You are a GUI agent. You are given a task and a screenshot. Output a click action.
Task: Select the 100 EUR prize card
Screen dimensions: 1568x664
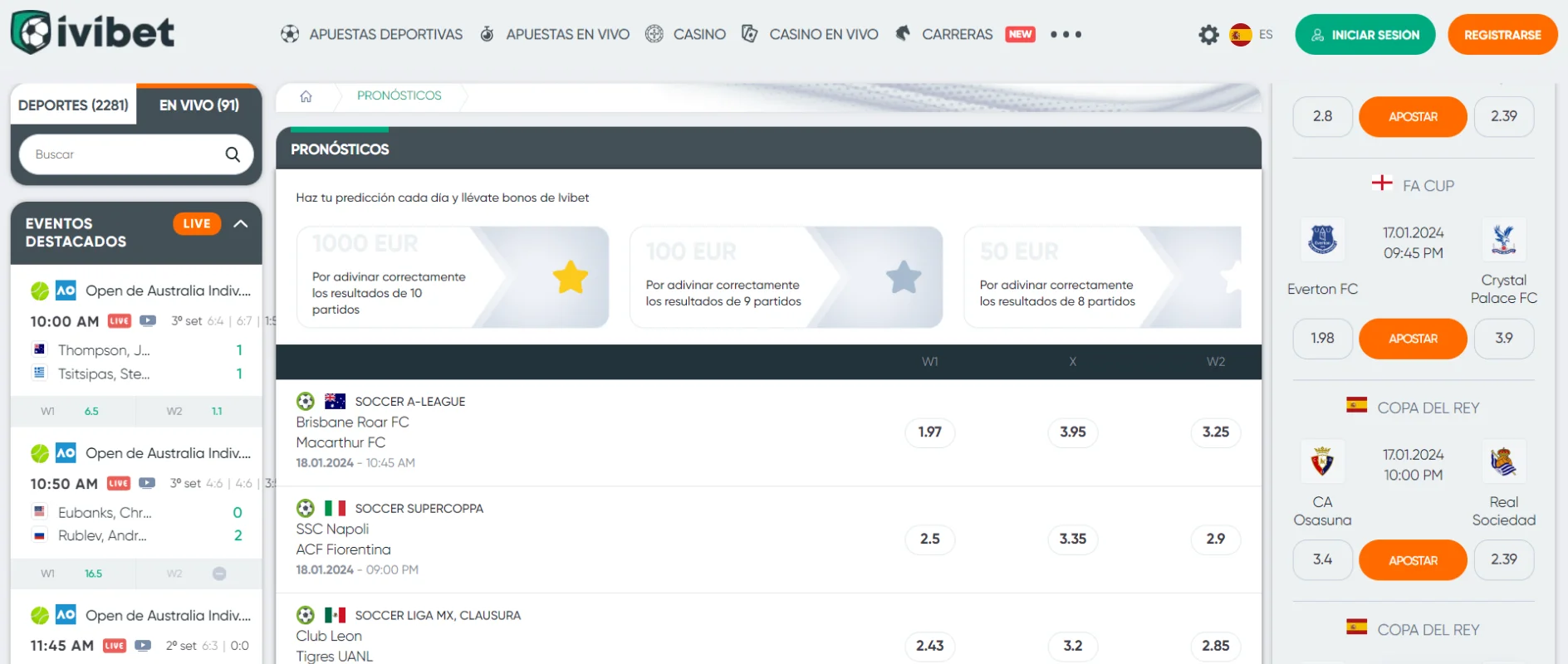(786, 277)
